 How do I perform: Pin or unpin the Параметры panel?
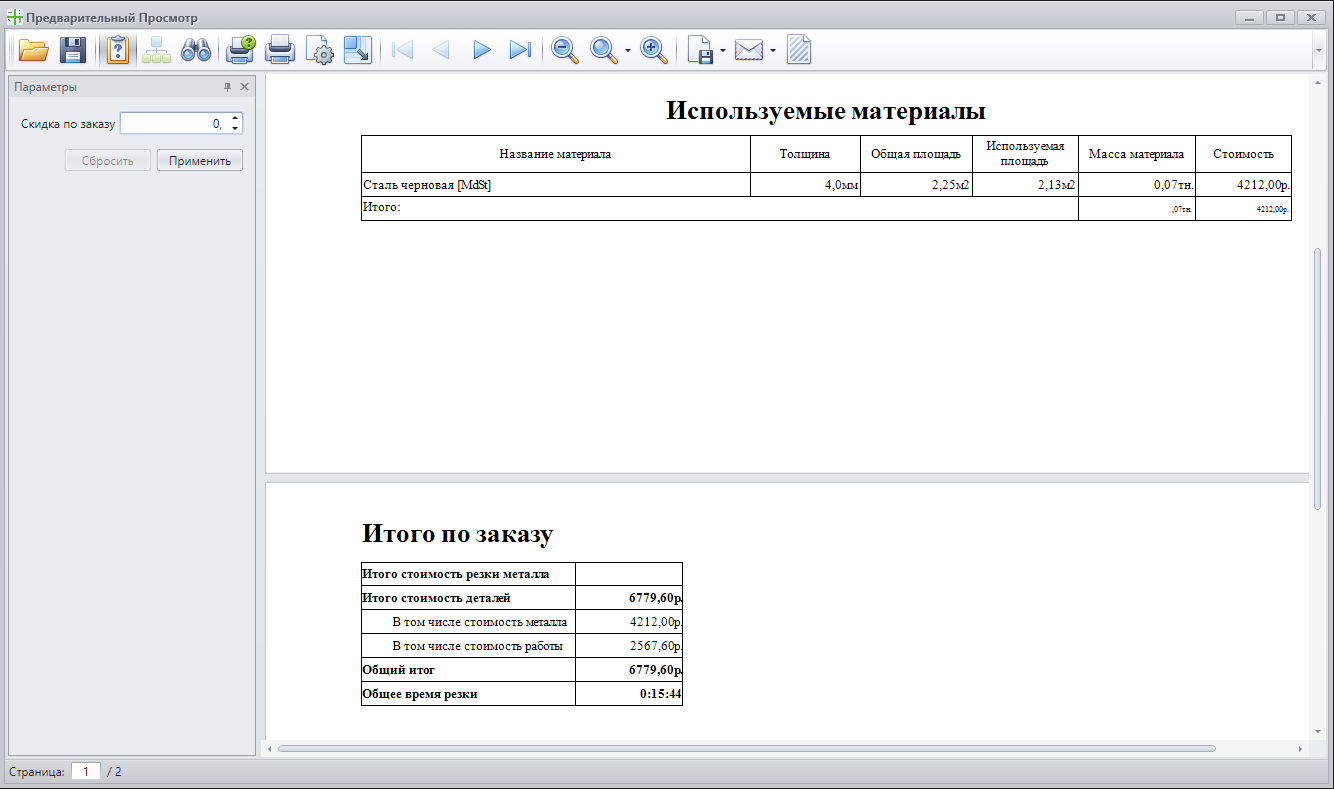227,87
